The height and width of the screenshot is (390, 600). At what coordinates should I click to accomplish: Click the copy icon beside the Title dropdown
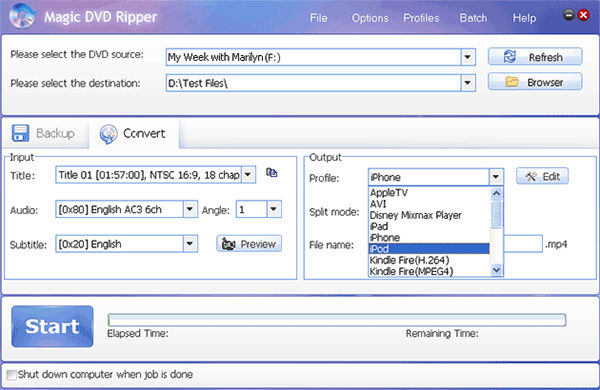271,173
